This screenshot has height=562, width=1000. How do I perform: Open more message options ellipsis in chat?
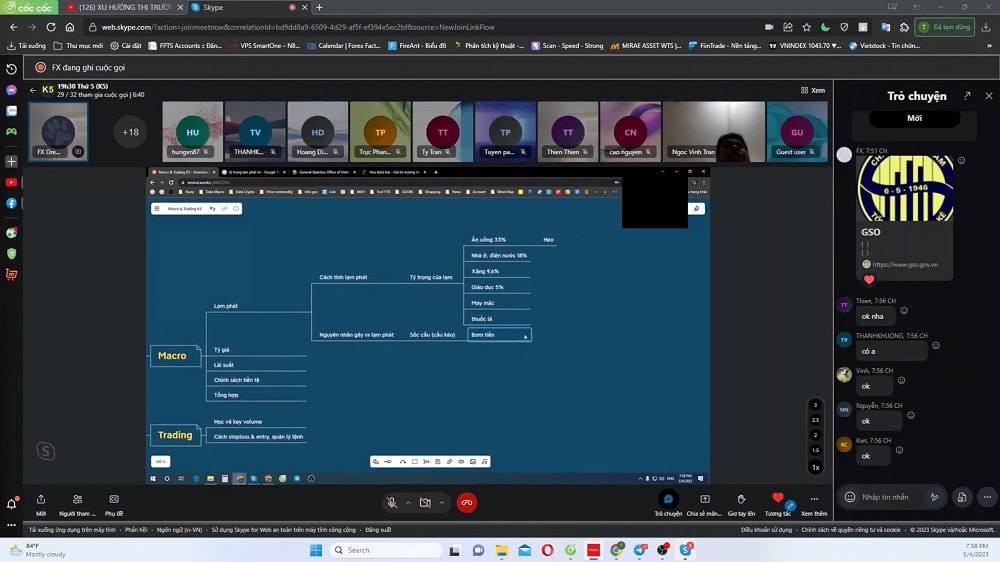(987, 497)
